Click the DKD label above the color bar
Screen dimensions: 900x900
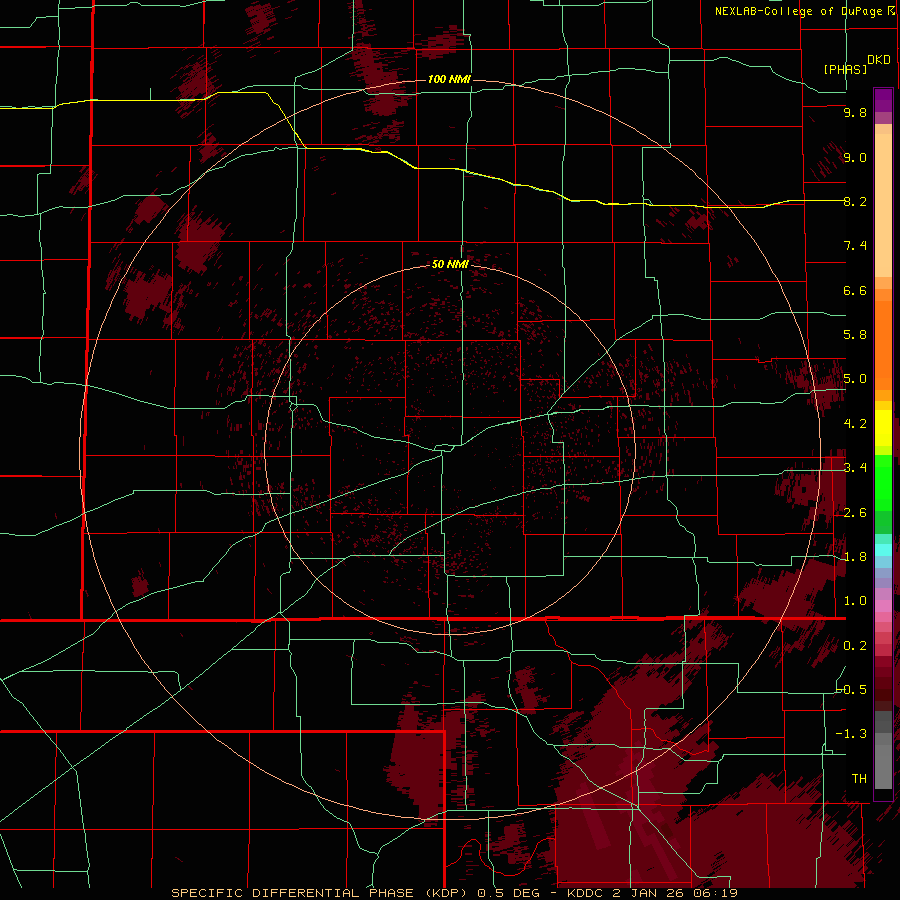tap(879, 59)
